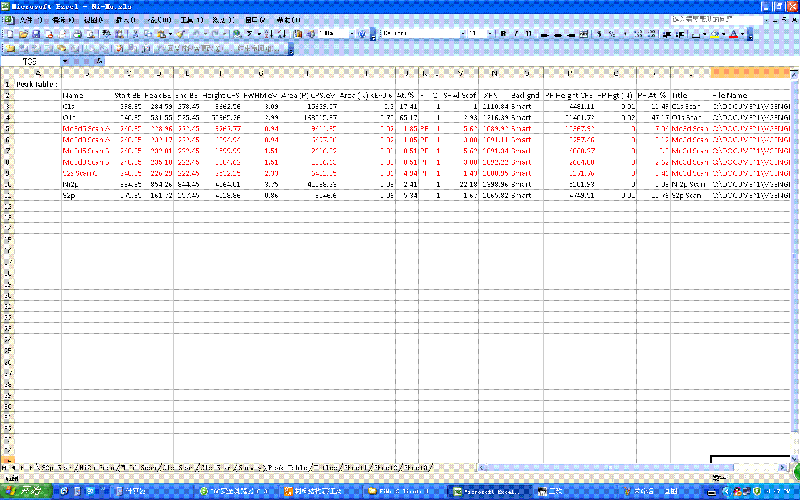Open Print Preview from the toolbar

pos(91,34)
